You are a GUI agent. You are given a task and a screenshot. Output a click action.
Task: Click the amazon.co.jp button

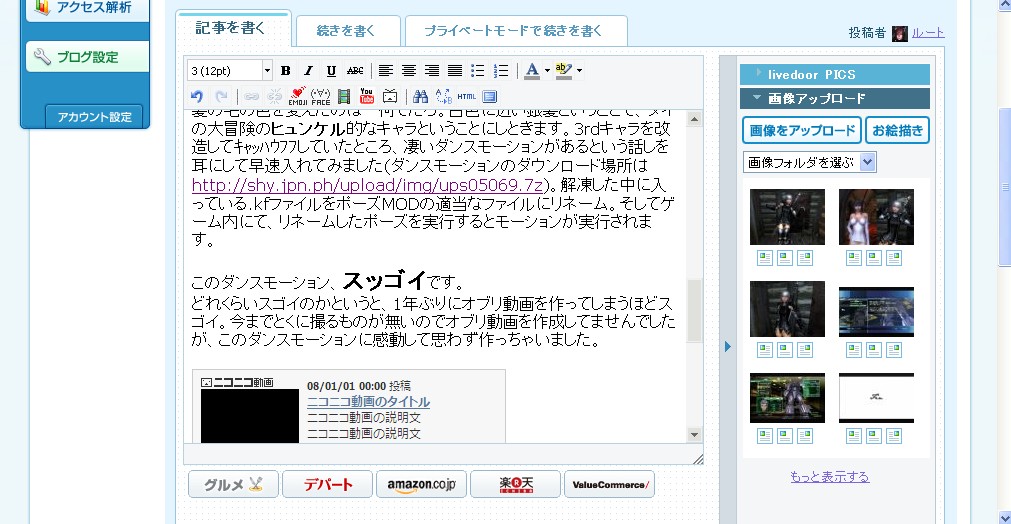pos(422,484)
